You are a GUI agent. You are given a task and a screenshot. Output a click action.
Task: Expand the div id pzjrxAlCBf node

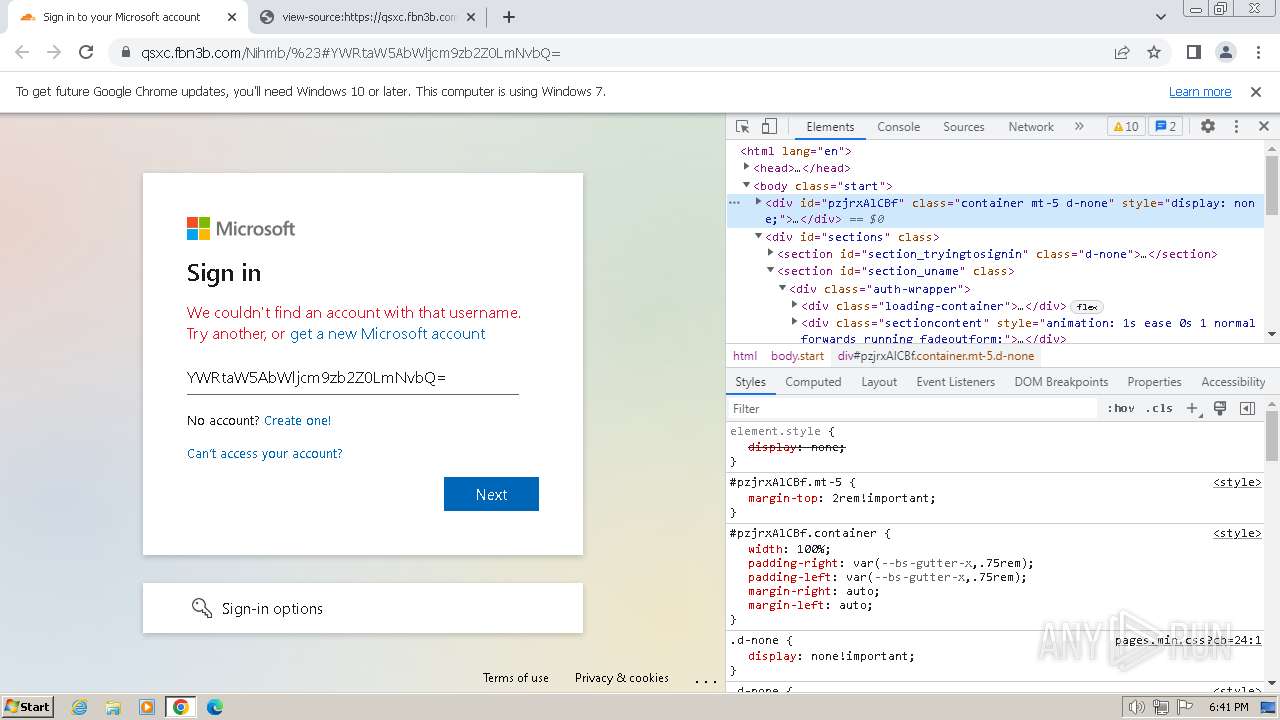[758, 202]
